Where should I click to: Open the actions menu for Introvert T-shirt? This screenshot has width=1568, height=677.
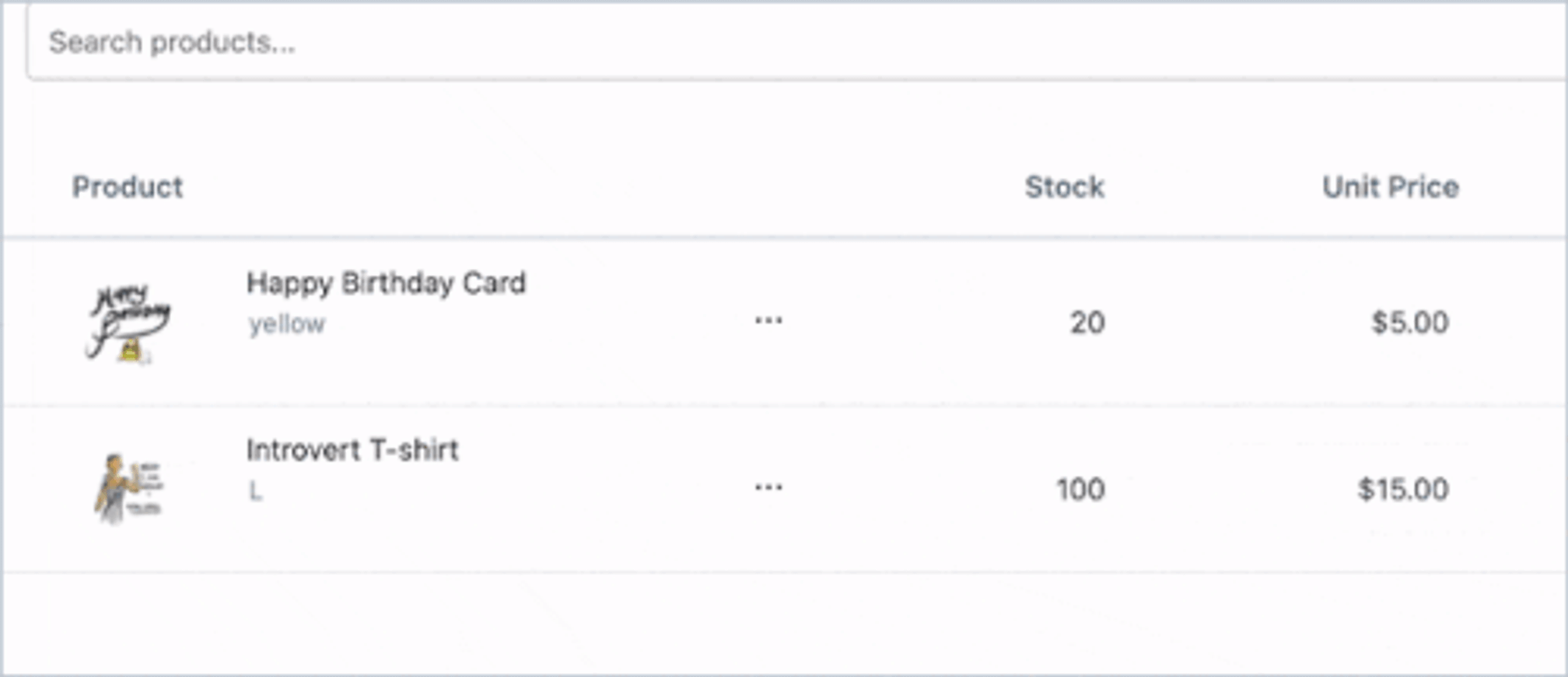point(768,488)
